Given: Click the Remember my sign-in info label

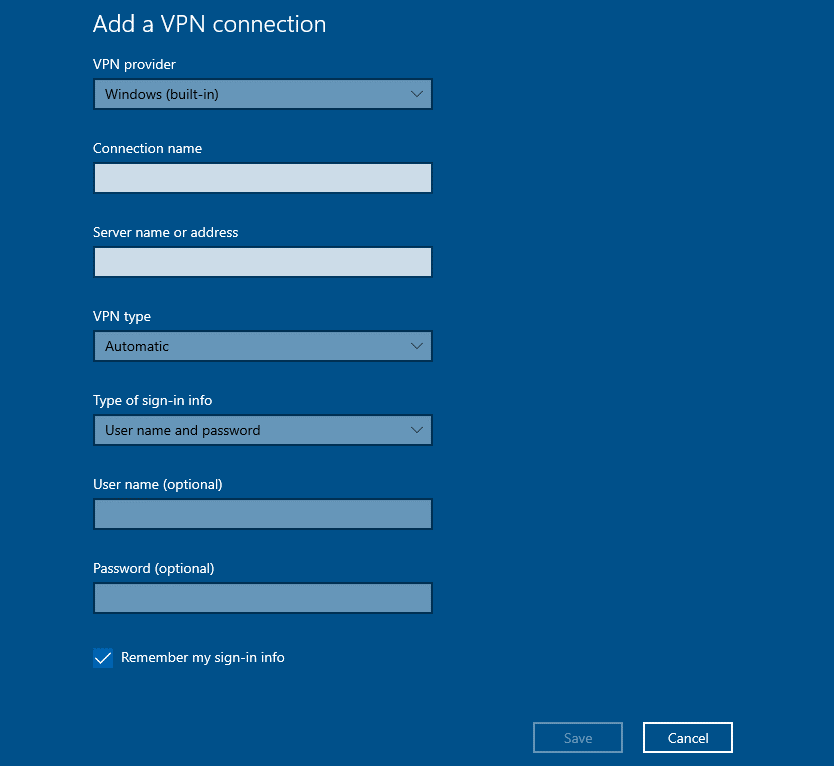Looking at the screenshot, I should point(203,658).
